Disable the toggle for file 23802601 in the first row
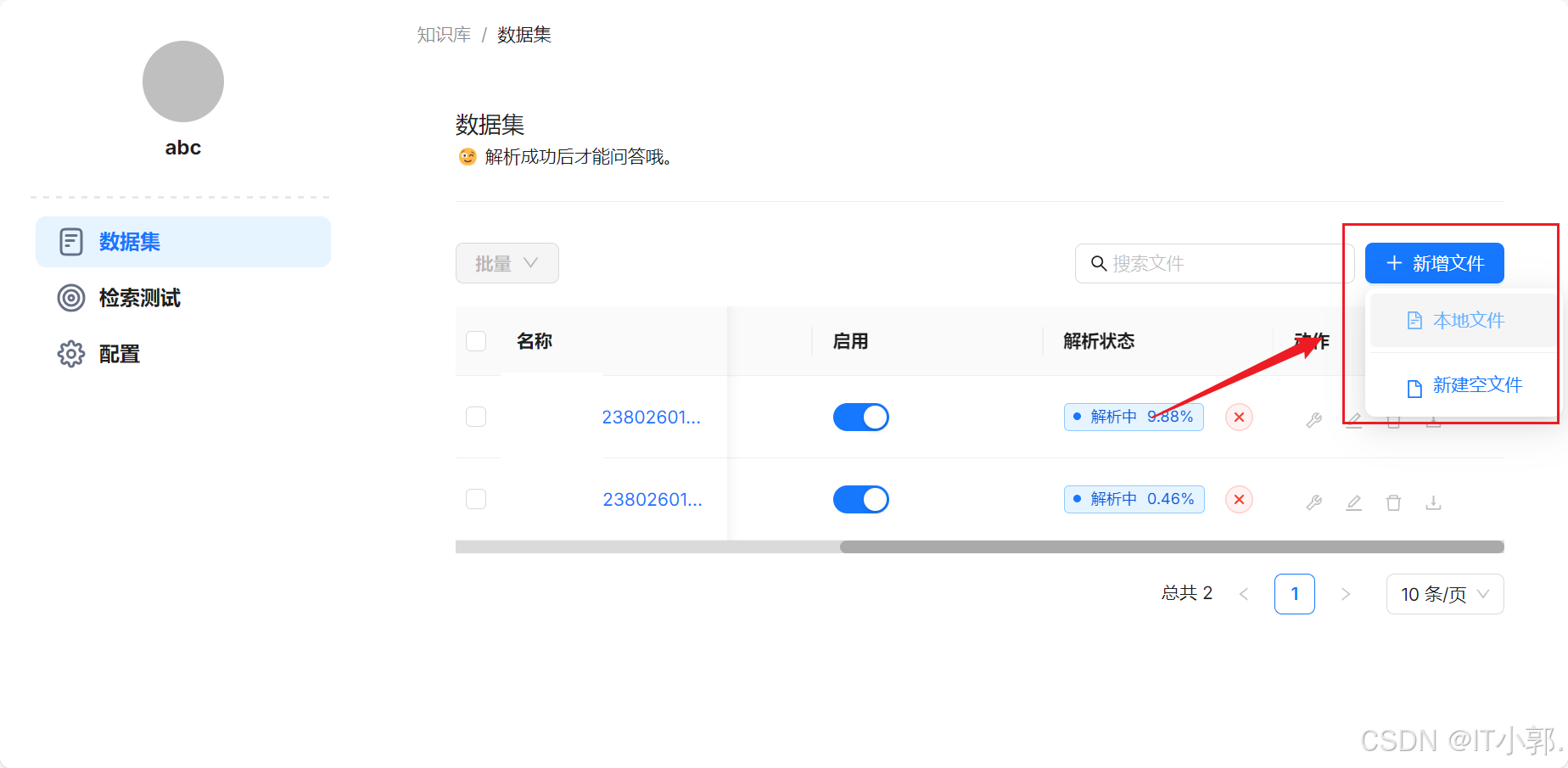This screenshot has width=1568, height=768. pyautogui.click(x=860, y=417)
